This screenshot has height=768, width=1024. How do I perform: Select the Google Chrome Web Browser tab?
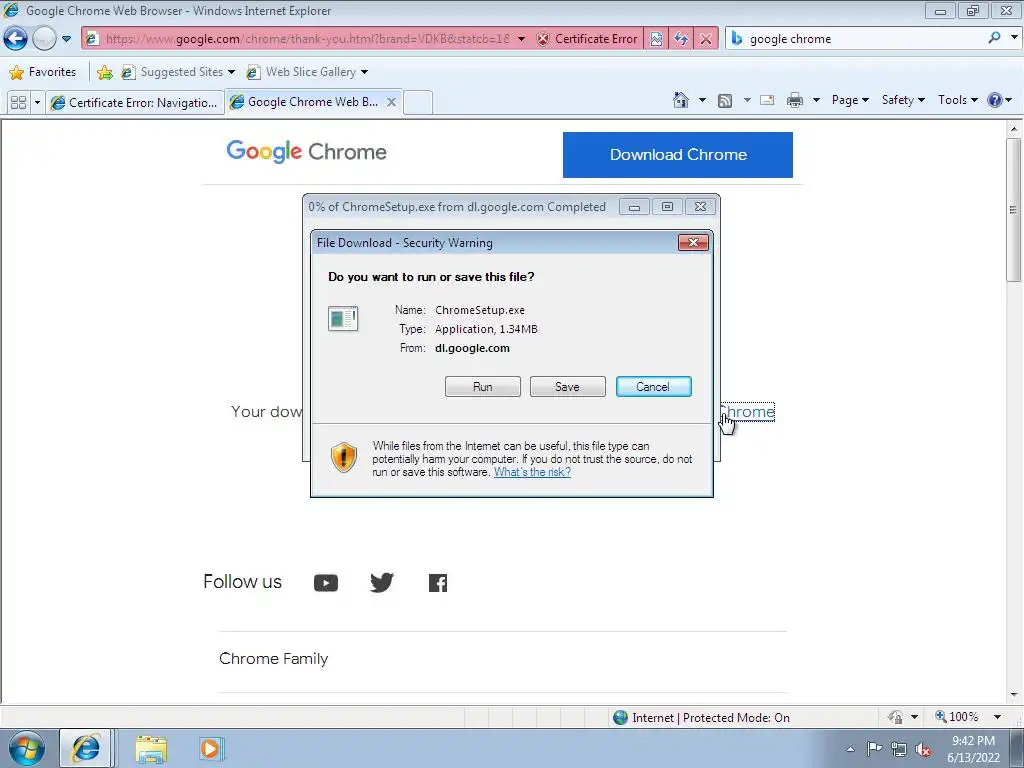(x=306, y=102)
